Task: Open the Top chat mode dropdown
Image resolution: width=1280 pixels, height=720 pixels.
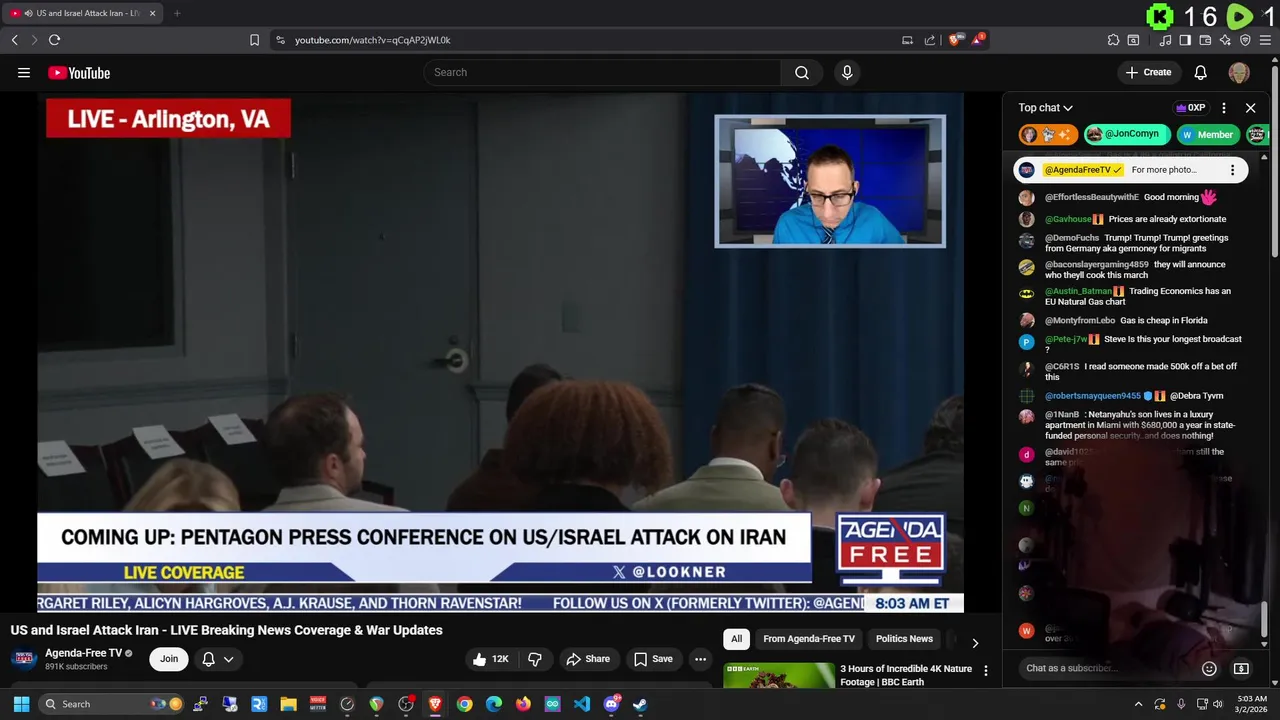Action: 1046,108
